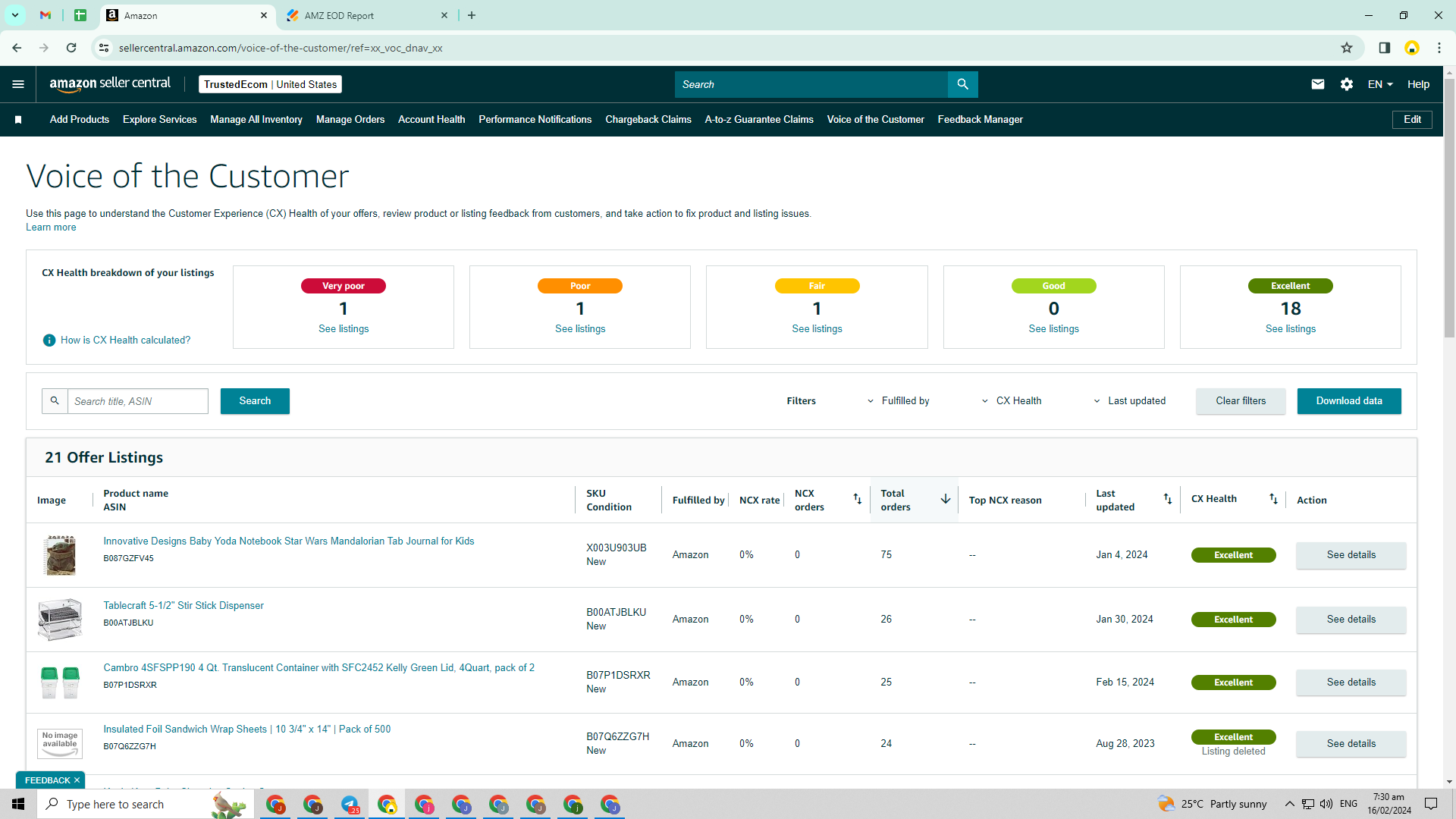The width and height of the screenshot is (1456, 819).
Task: Open Manage All Inventory menu item
Action: [x=256, y=120]
